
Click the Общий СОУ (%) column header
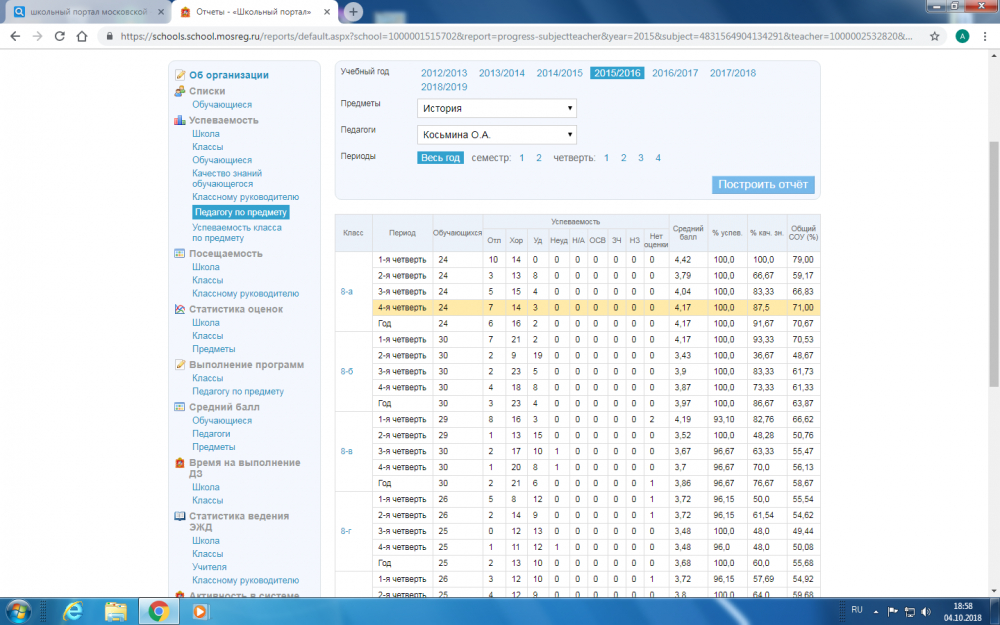[803, 232]
